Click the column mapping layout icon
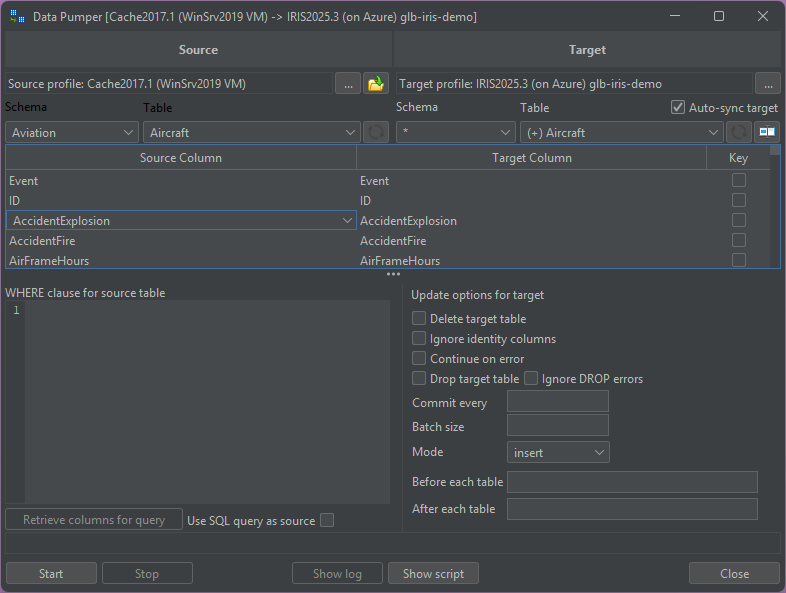Screen dimensions: 786x593 767,132
